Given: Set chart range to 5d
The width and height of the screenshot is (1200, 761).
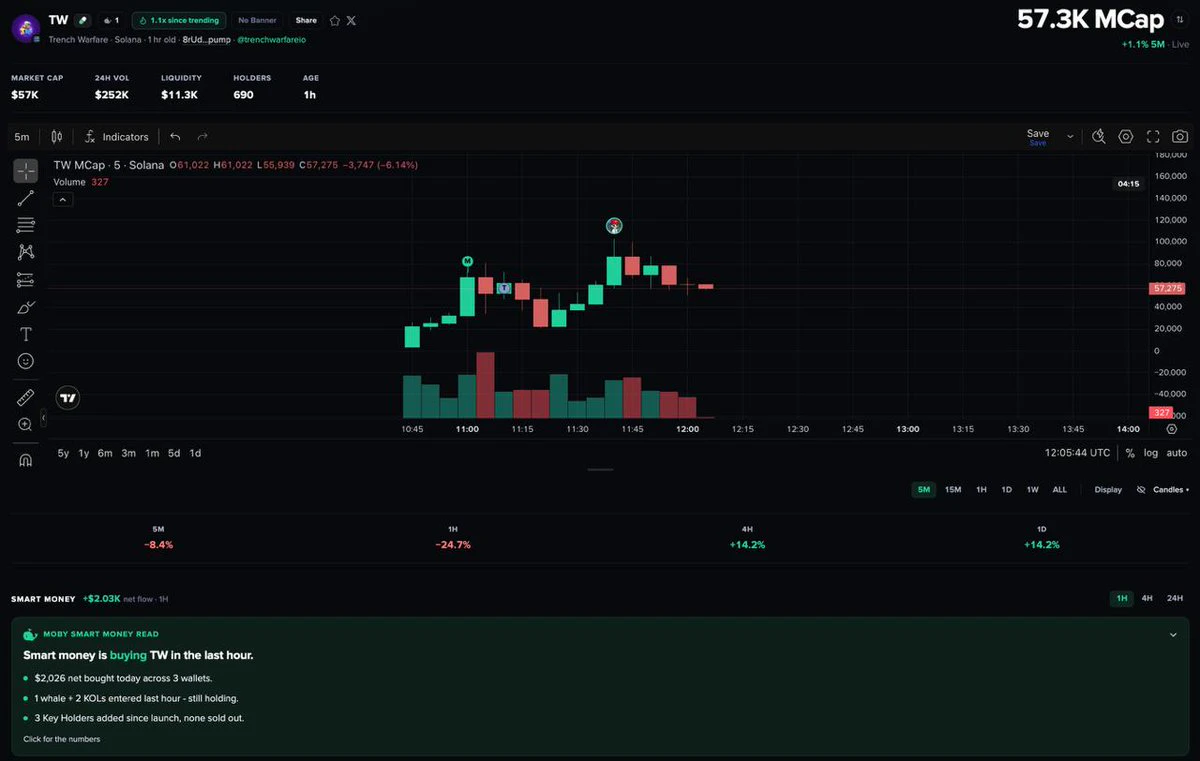Looking at the screenshot, I should click(174, 453).
